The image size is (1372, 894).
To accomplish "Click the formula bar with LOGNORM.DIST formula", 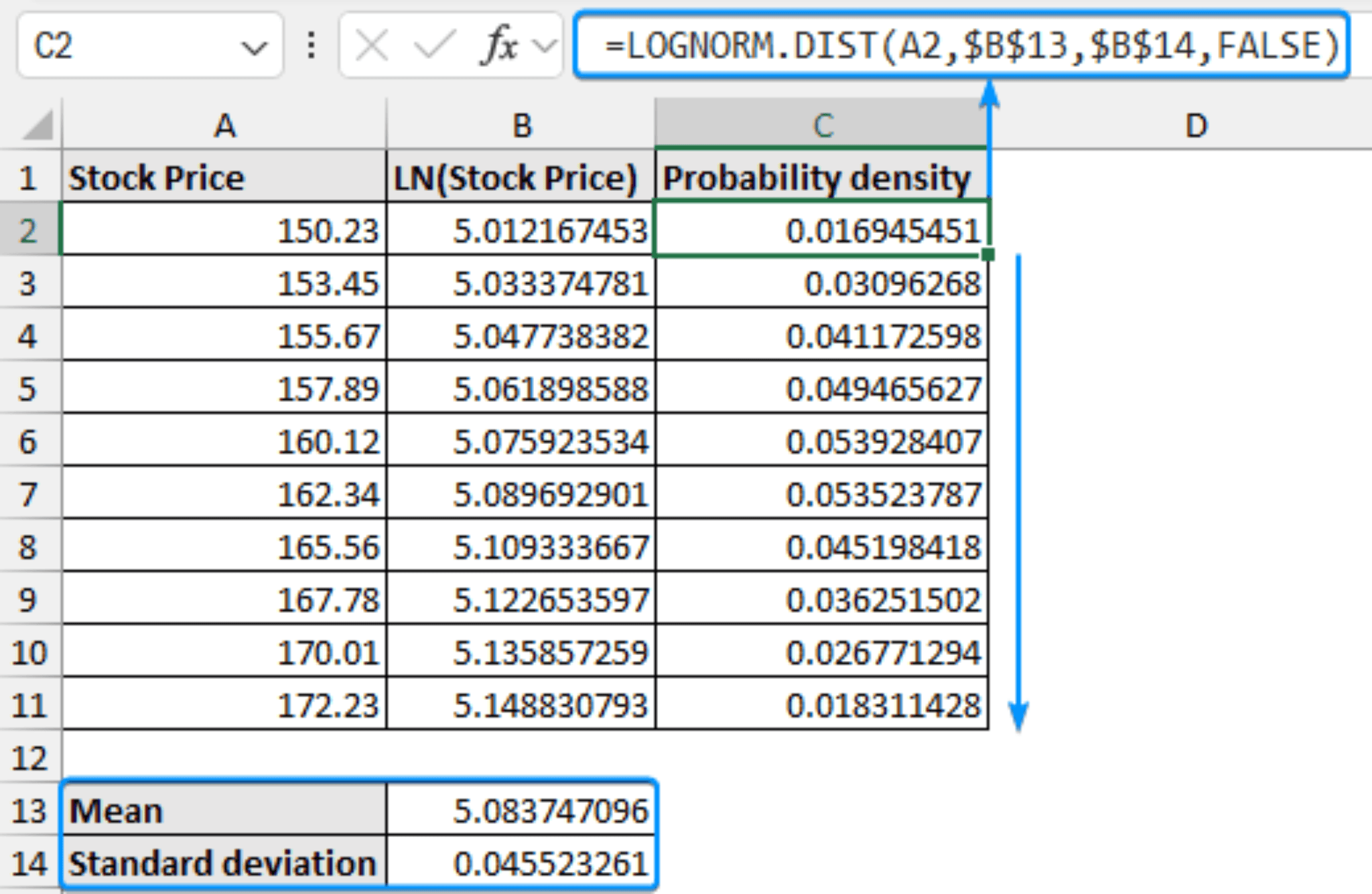I will [958, 44].
